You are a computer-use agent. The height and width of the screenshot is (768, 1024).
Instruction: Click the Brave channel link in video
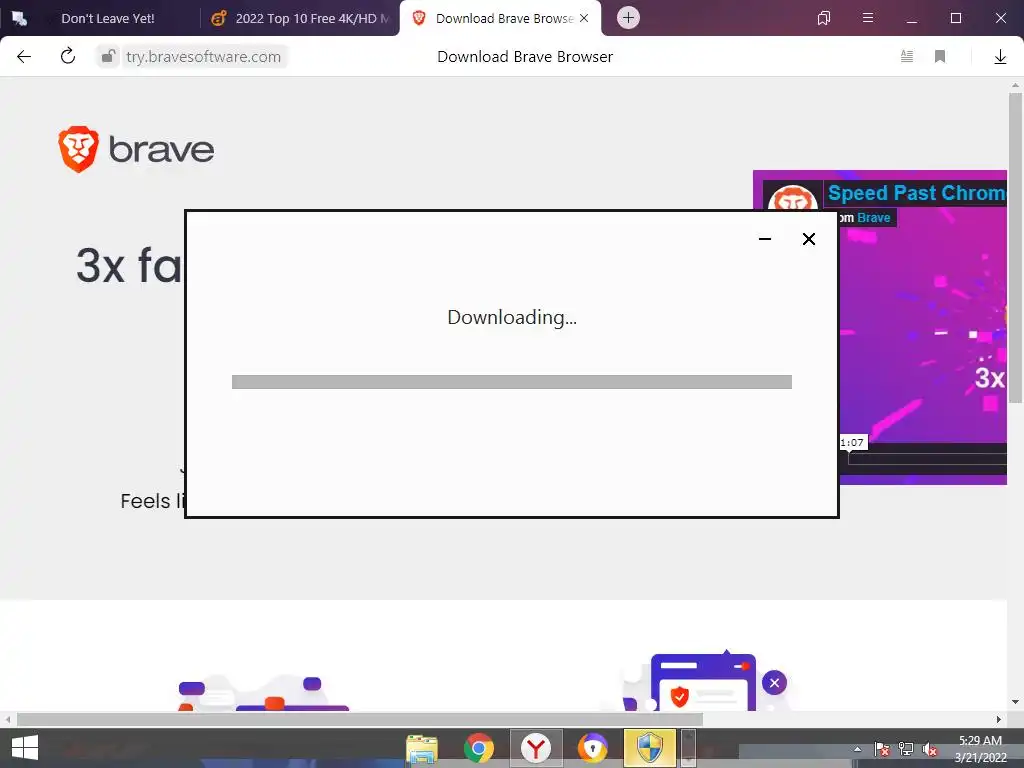pos(874,218)
